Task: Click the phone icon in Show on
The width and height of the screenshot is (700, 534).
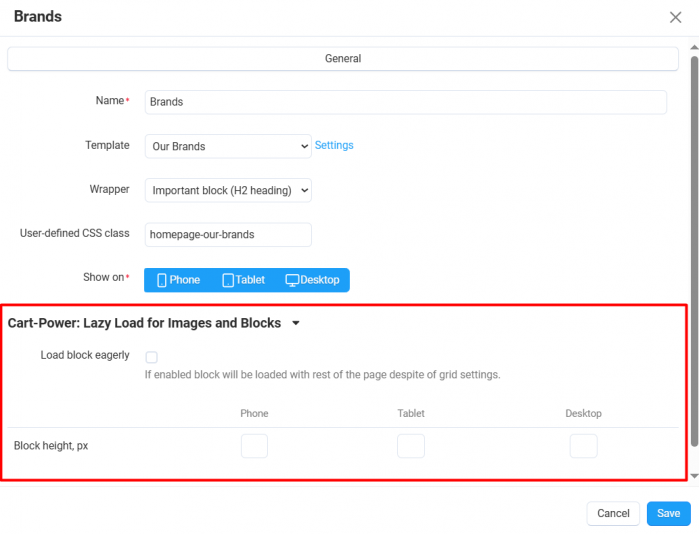Action: pos(162,280)
